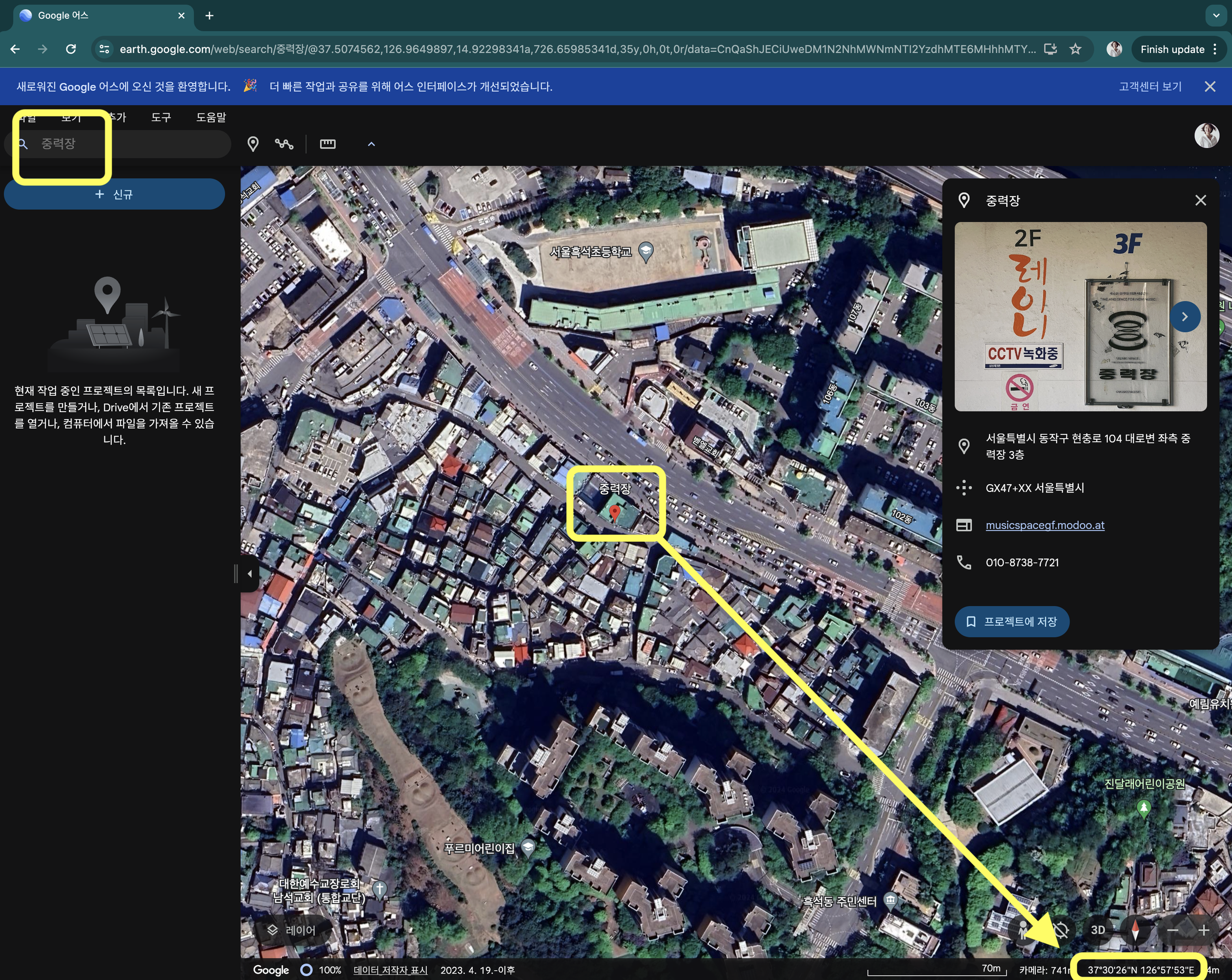
Task: Open Street View pegman
Action: click(x=1023, y=930)
